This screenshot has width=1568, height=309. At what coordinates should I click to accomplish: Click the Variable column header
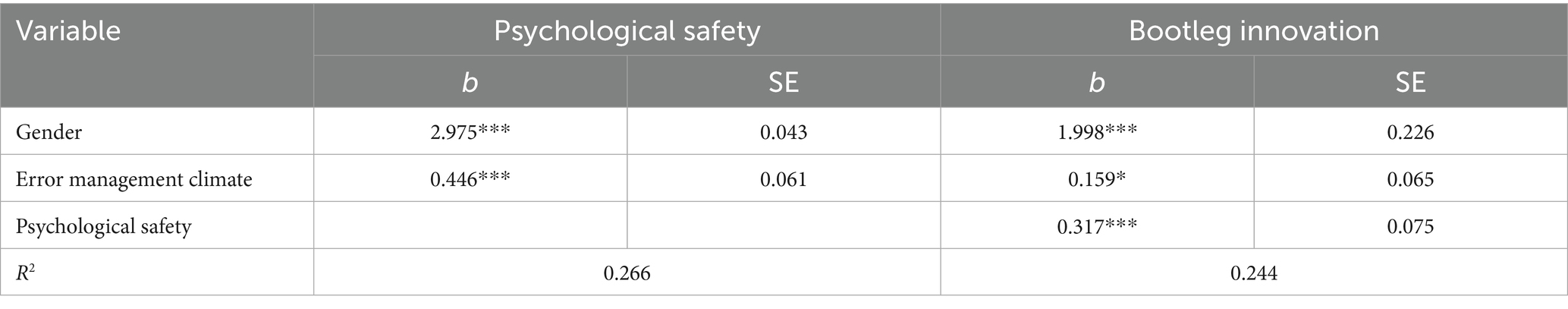pyautogui.click(x=68, y=31)
